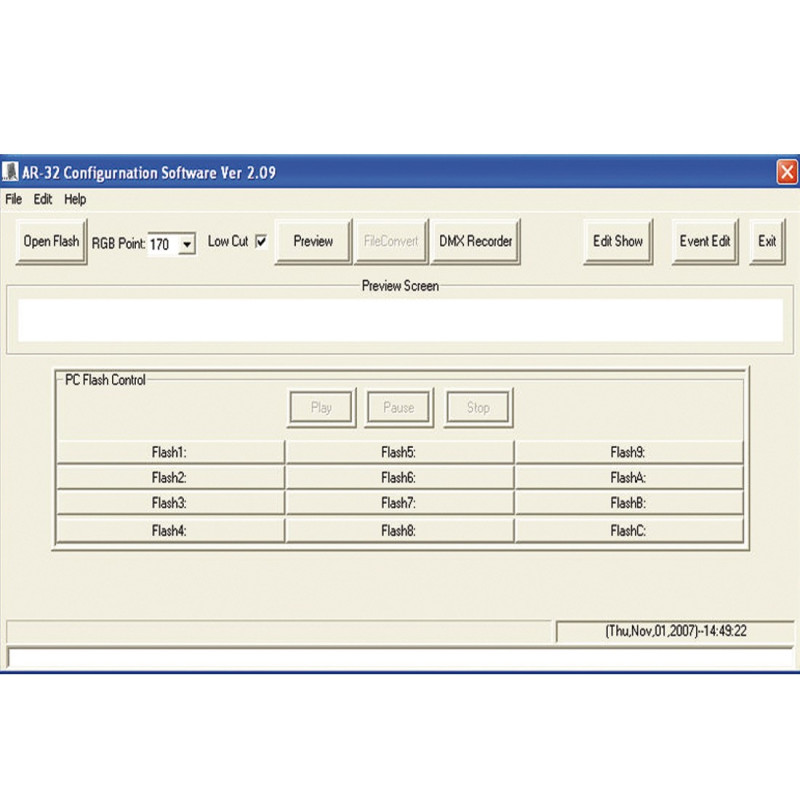Image resolution: width=800 pixels, height=800 pixels.
Task: Choose the FlashC slot
Action: 628,531
